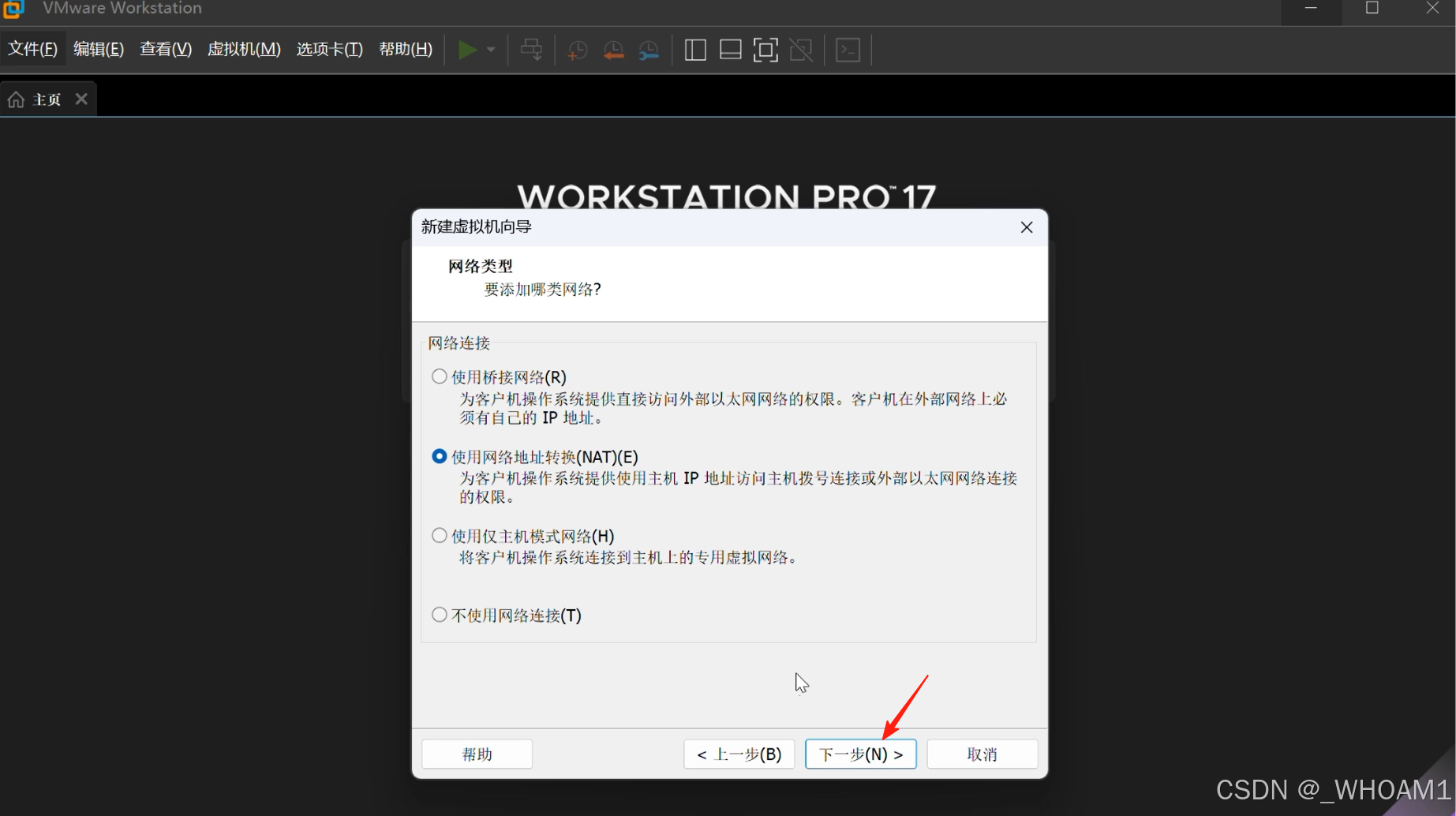
Task: Click the 取消 cancel button
Action: 982,754
